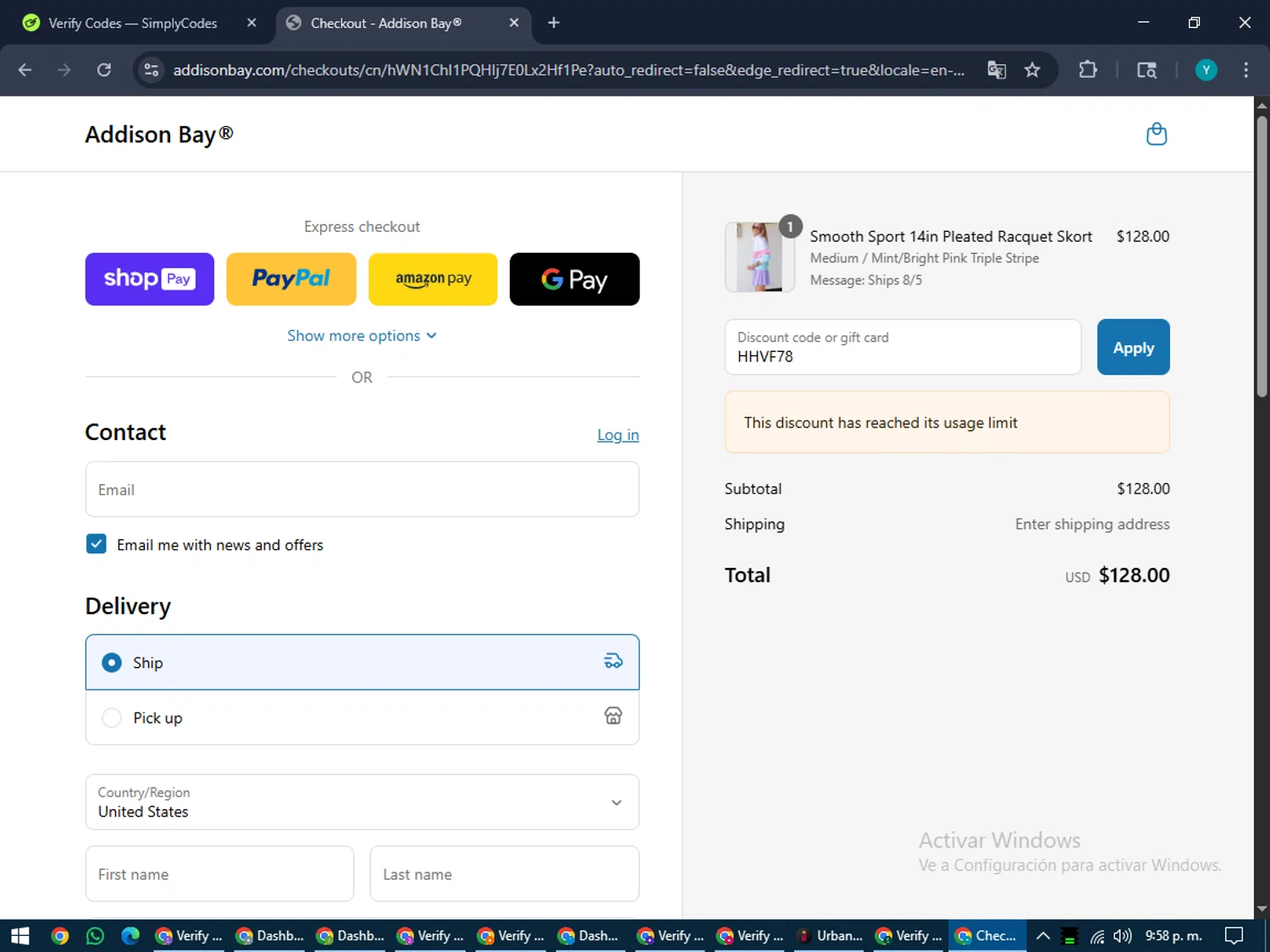Switch to Verify Codes SimplyCodes tab
The image size is (1270, 952).
(x=133, y=23)
